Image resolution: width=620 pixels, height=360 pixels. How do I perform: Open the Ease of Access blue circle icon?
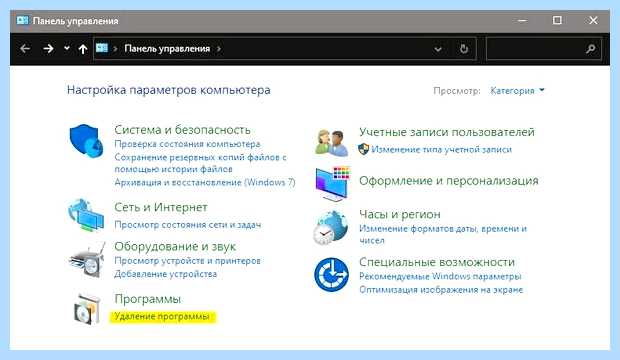(331, 275)
